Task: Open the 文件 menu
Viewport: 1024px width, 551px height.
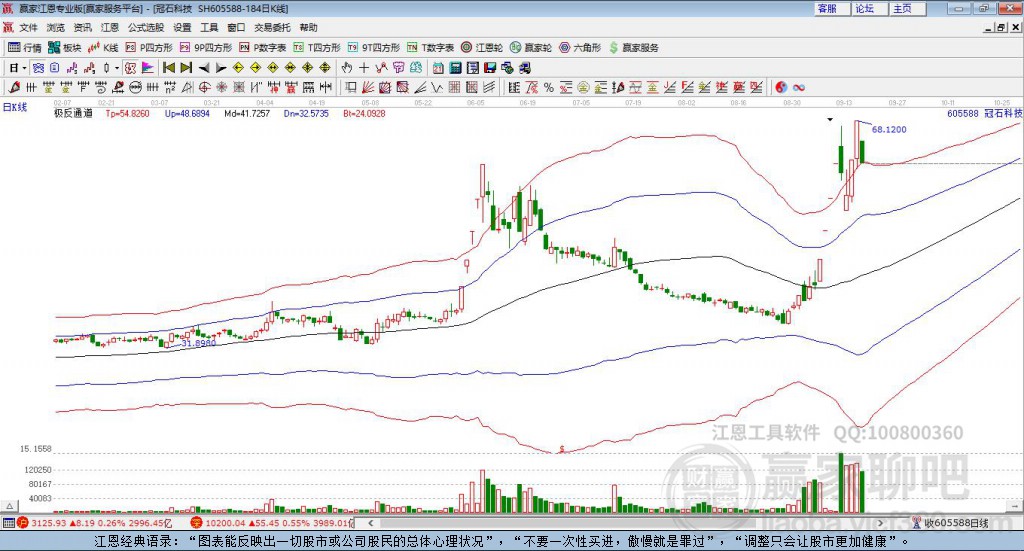Action: point(29,27)
